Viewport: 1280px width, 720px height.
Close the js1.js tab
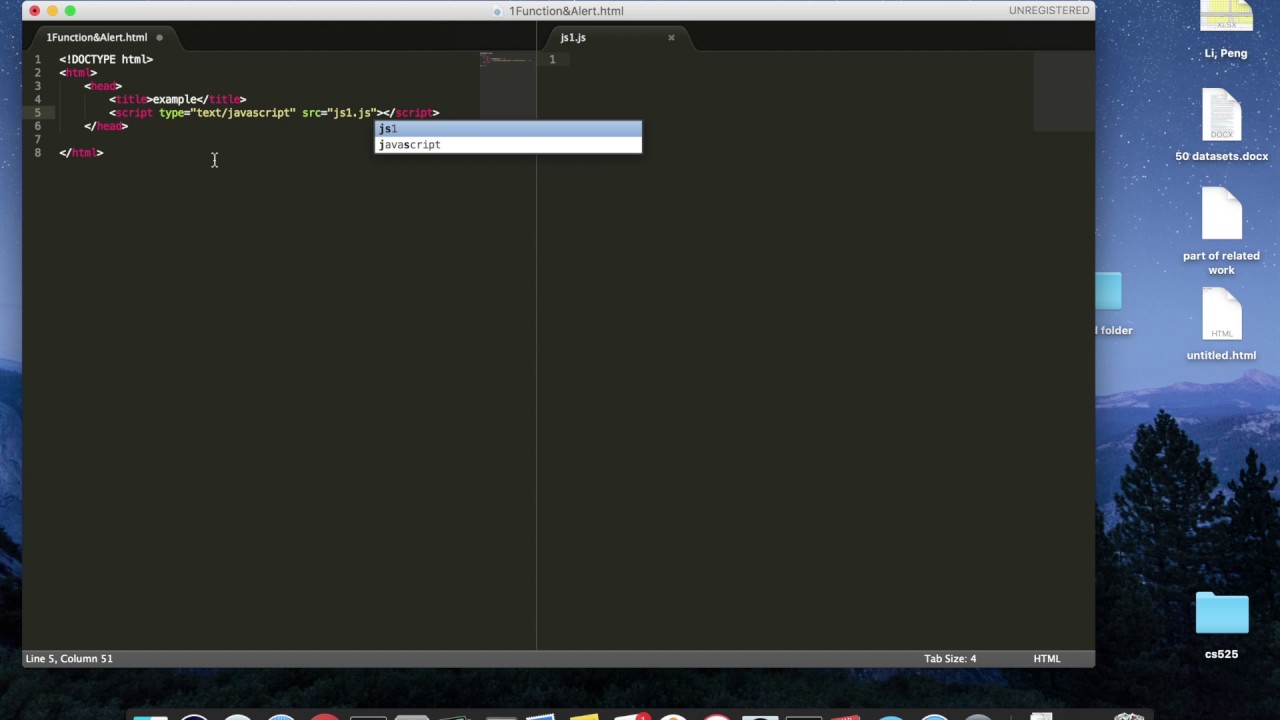[x=671, y=38]
